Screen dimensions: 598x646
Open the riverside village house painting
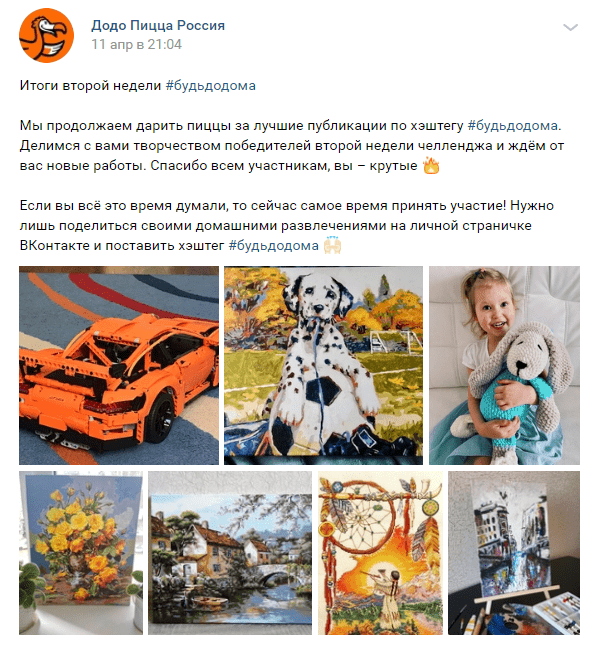tap(230, 553)
